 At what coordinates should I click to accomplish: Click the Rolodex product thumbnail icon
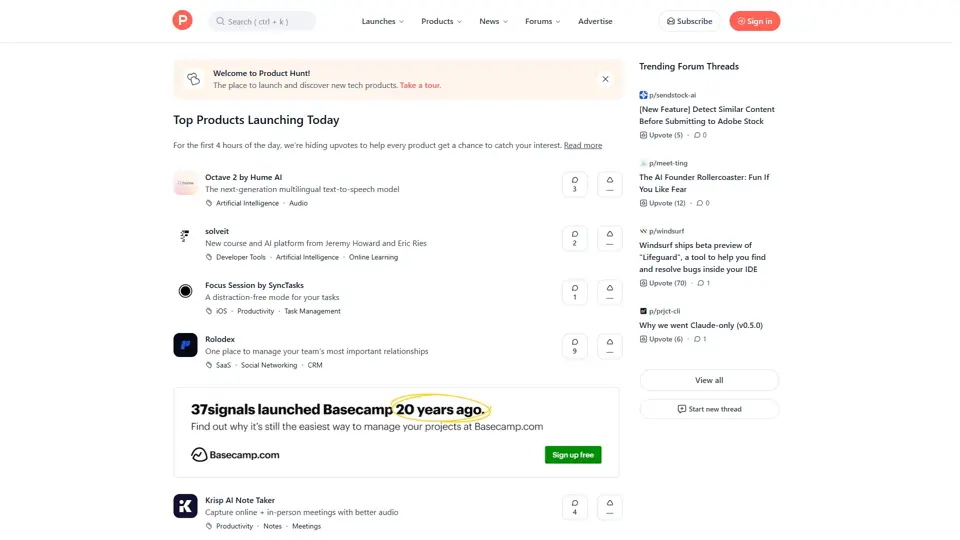tap(185, 345)
